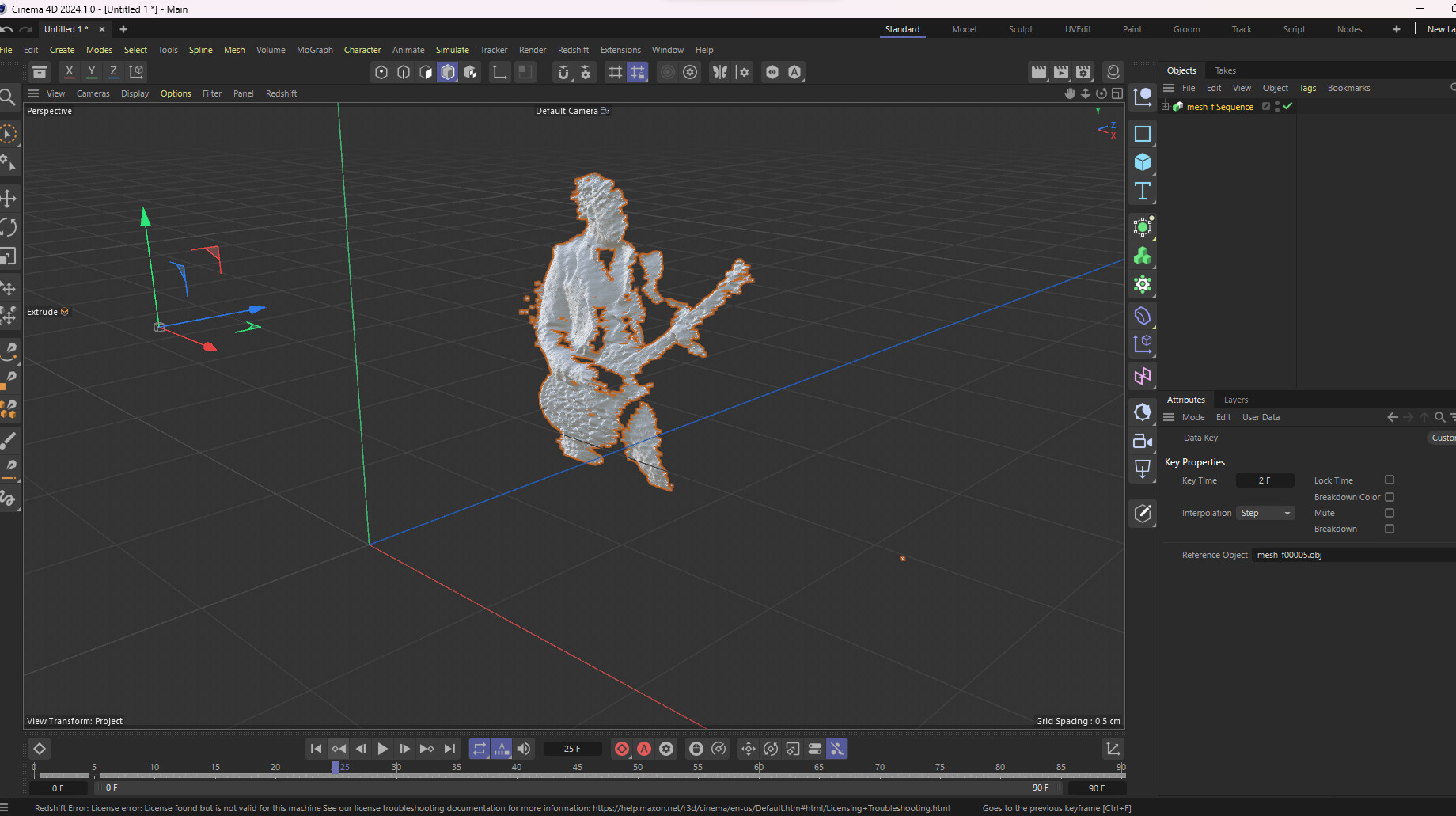This screenshot has width=1456, height=816.
Task: Open the Interpolation Step dropdown
Action: [x=1265, y=513]
